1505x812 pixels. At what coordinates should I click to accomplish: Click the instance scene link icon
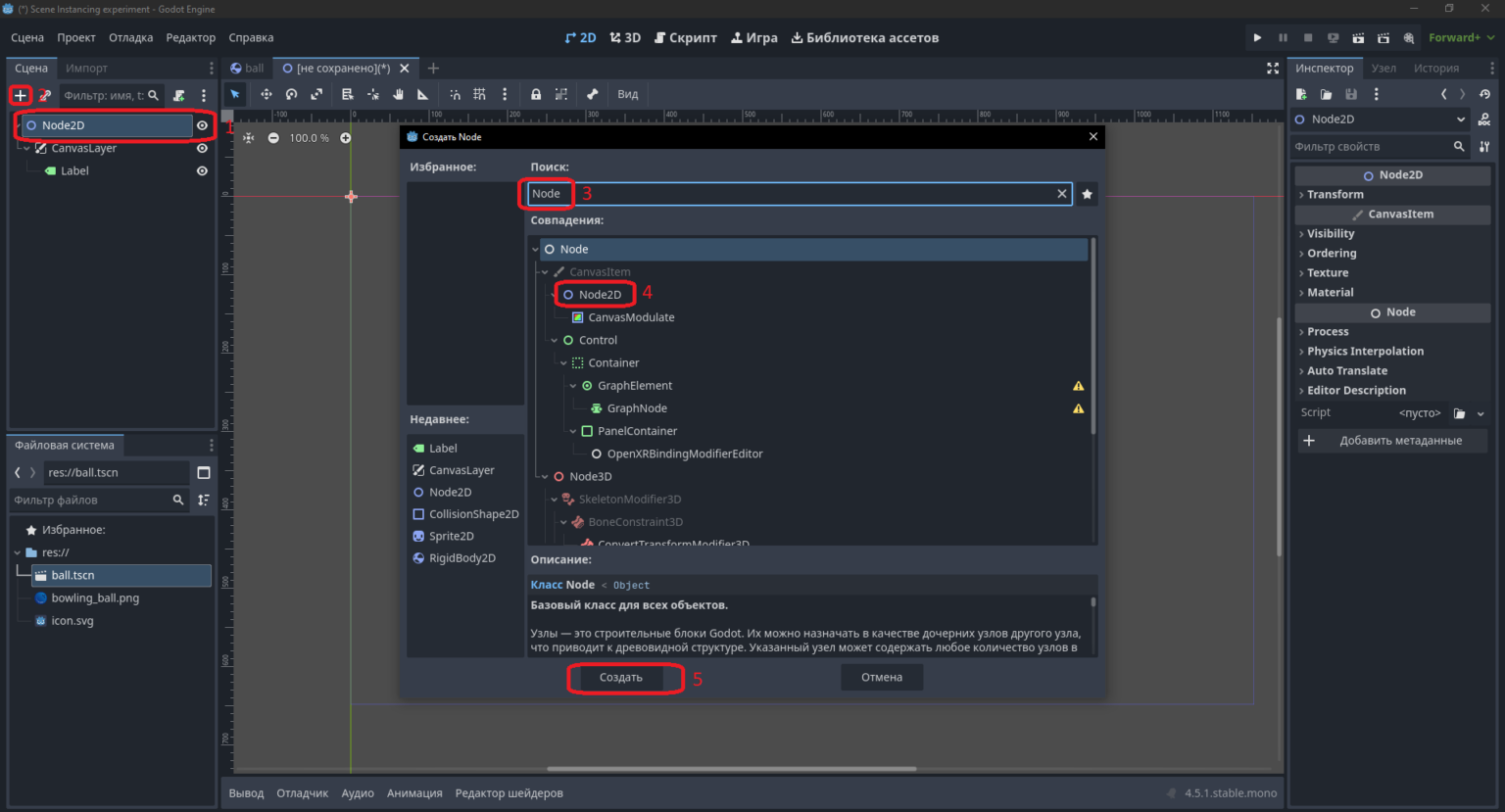click(45, 95)
